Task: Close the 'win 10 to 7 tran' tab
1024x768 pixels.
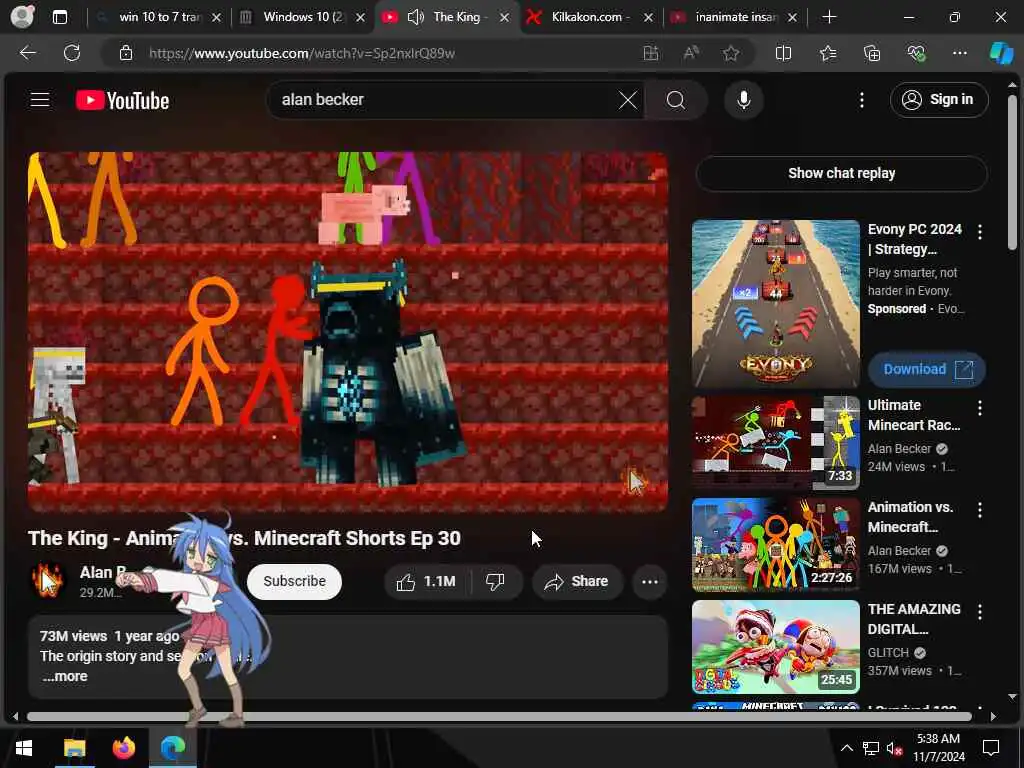Action: [x=216, y=18]
